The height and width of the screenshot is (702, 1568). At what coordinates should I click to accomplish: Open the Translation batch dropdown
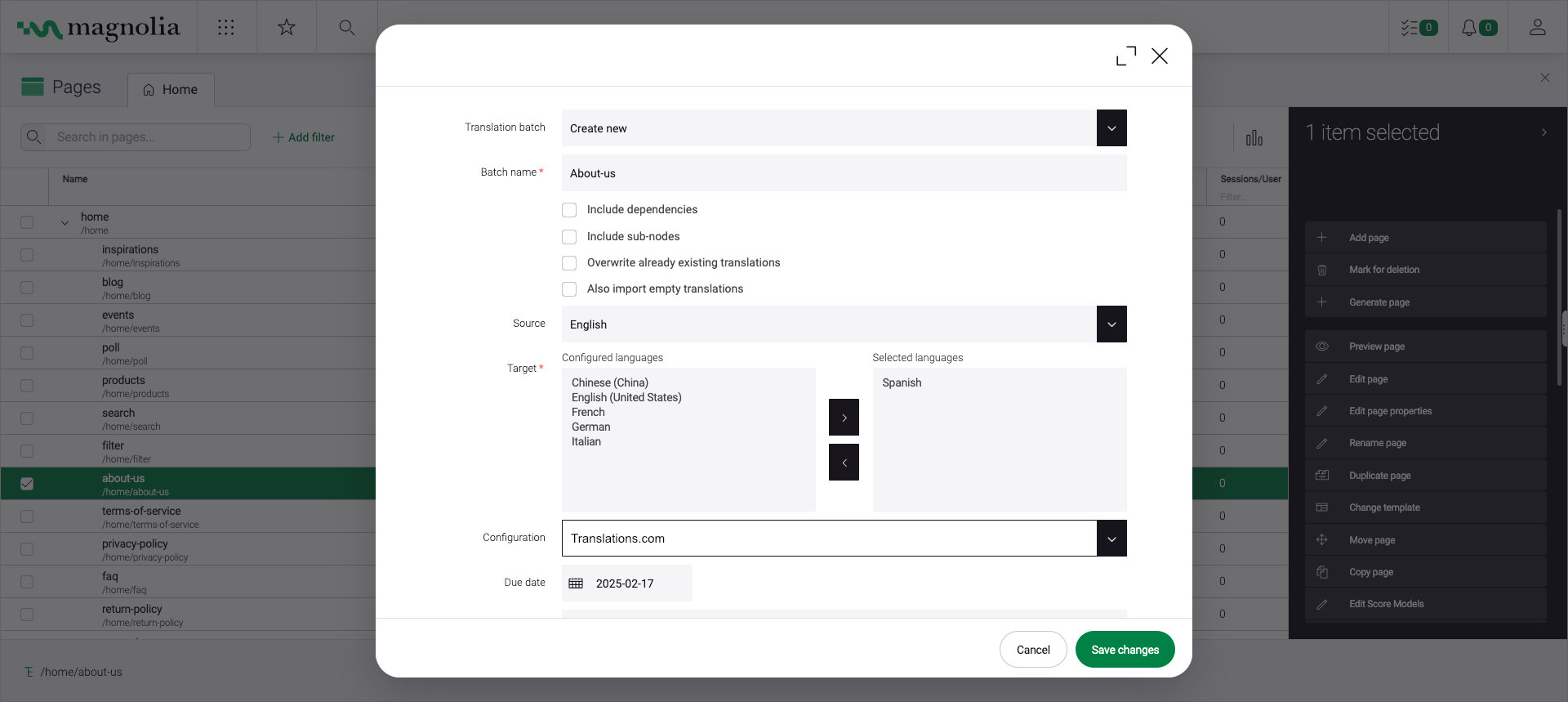pyautogui.click(x=1111, y=128)
